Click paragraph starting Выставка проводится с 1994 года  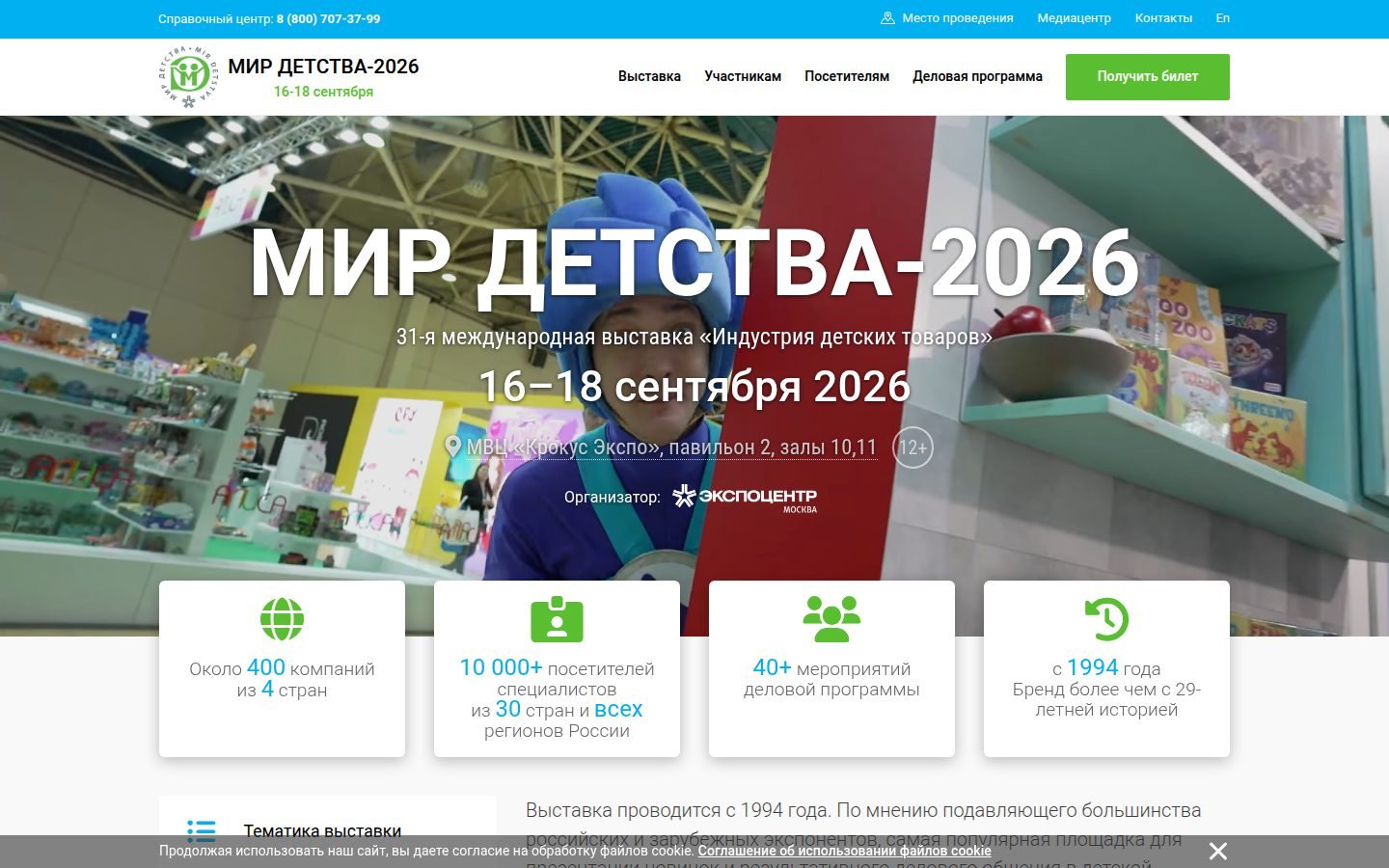863,836
